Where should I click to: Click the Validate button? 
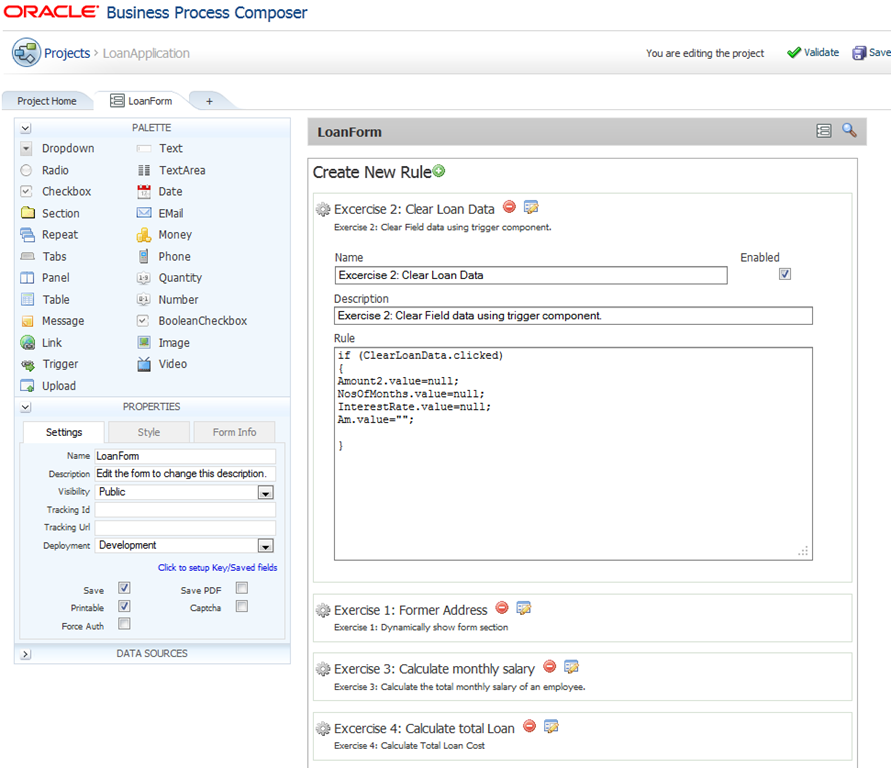click(812, 53)
